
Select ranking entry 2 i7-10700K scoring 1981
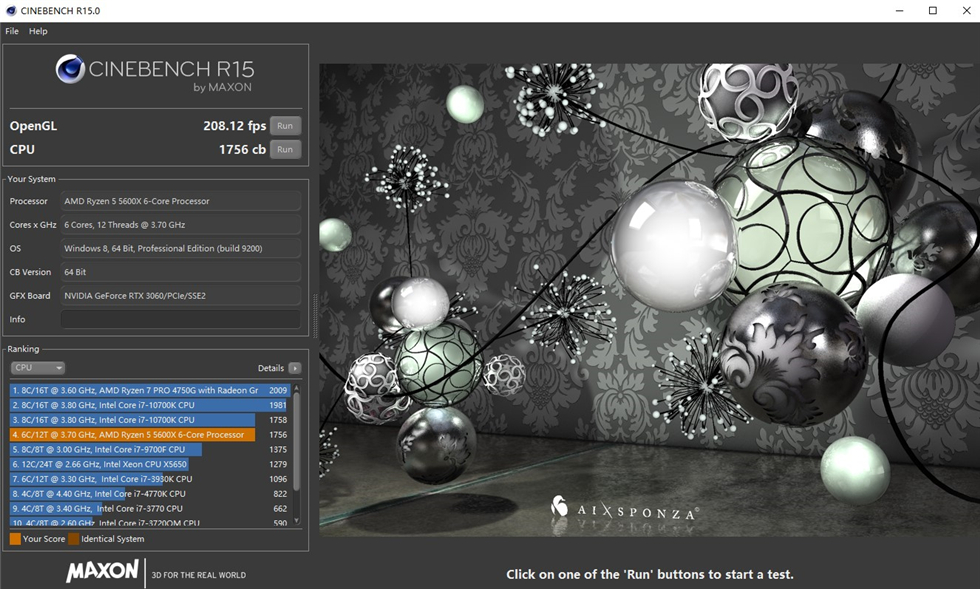point(149,405)
